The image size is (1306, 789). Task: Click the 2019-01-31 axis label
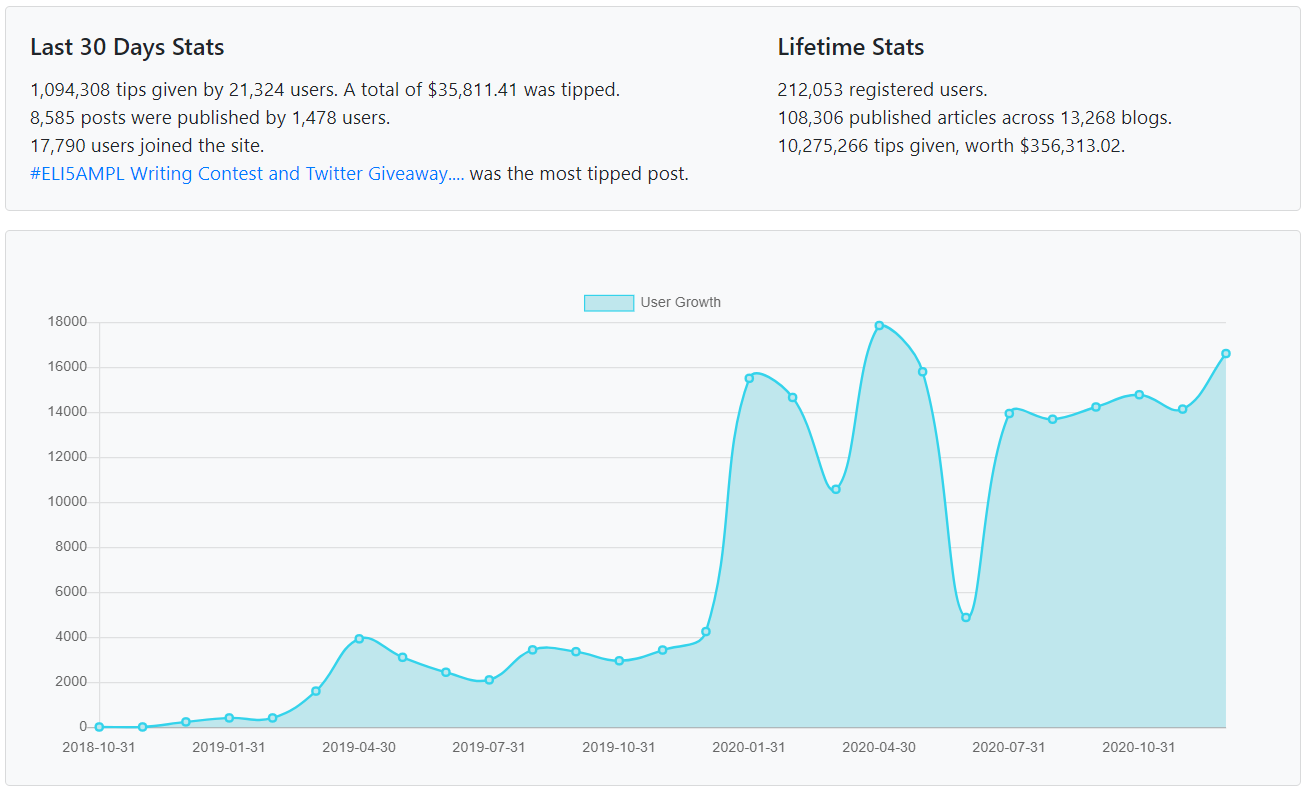tap(229, 748)
